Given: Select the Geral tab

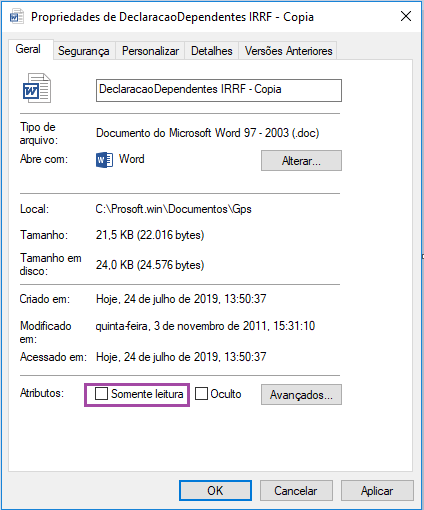Looking at the screenshot, I should pos(28,49).
